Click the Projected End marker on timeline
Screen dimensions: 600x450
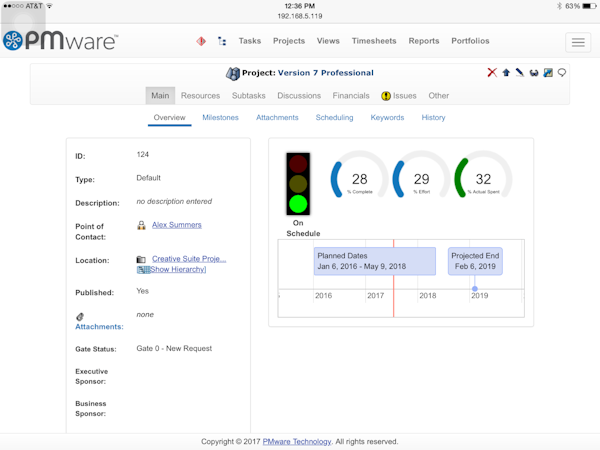[475, 261]
